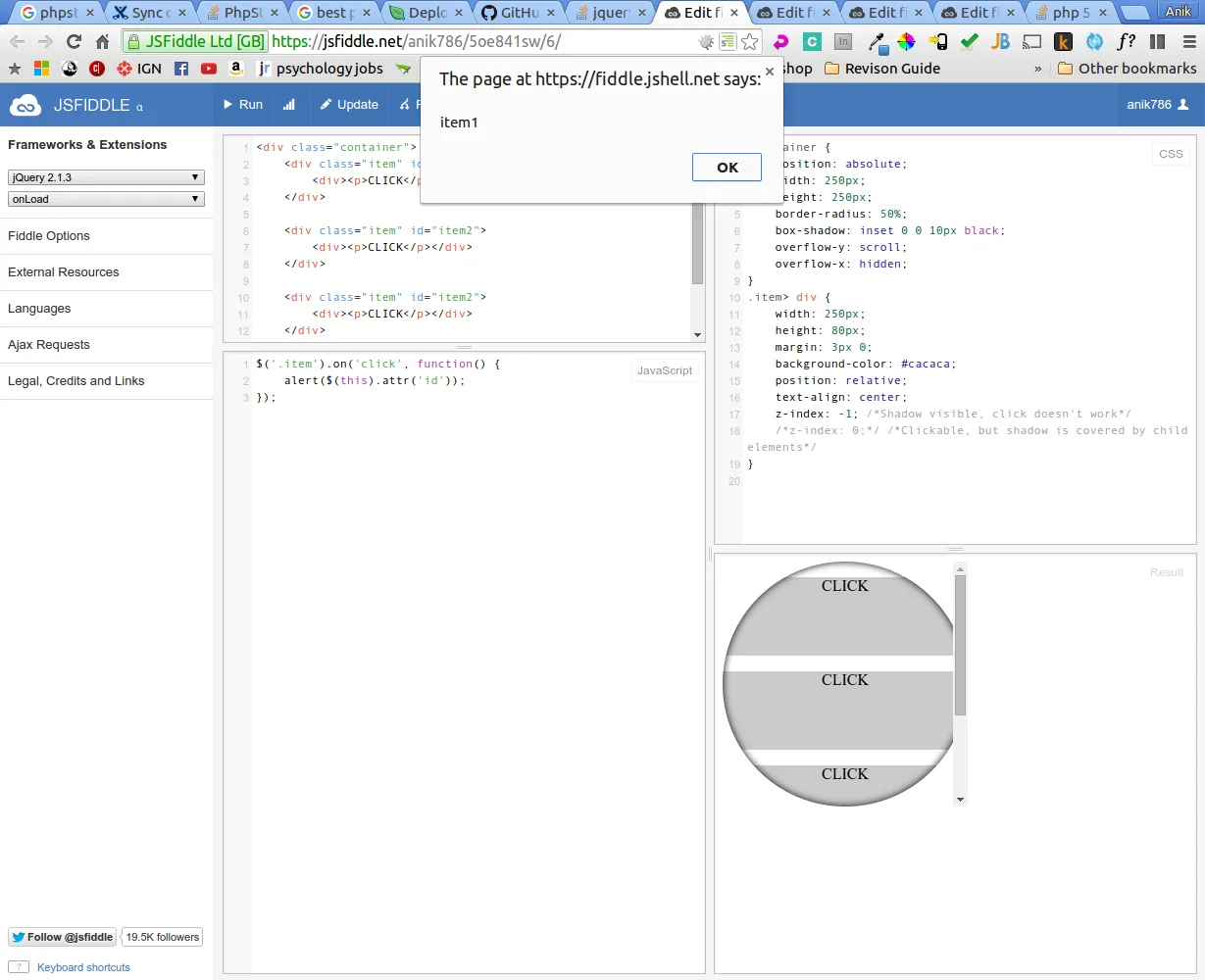The image size is (1205, 980).
Task: Click the eyedropper color picker extension
Action: pyautogui.click(x=877, y=42)
